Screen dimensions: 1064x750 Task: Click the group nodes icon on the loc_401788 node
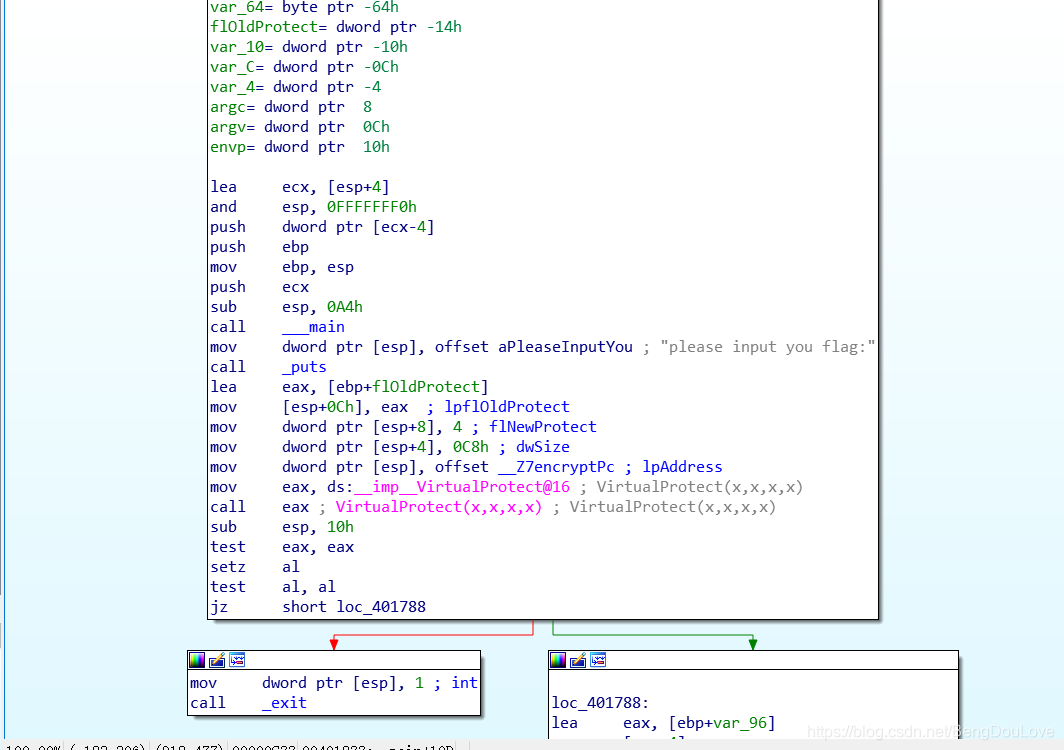598,660
